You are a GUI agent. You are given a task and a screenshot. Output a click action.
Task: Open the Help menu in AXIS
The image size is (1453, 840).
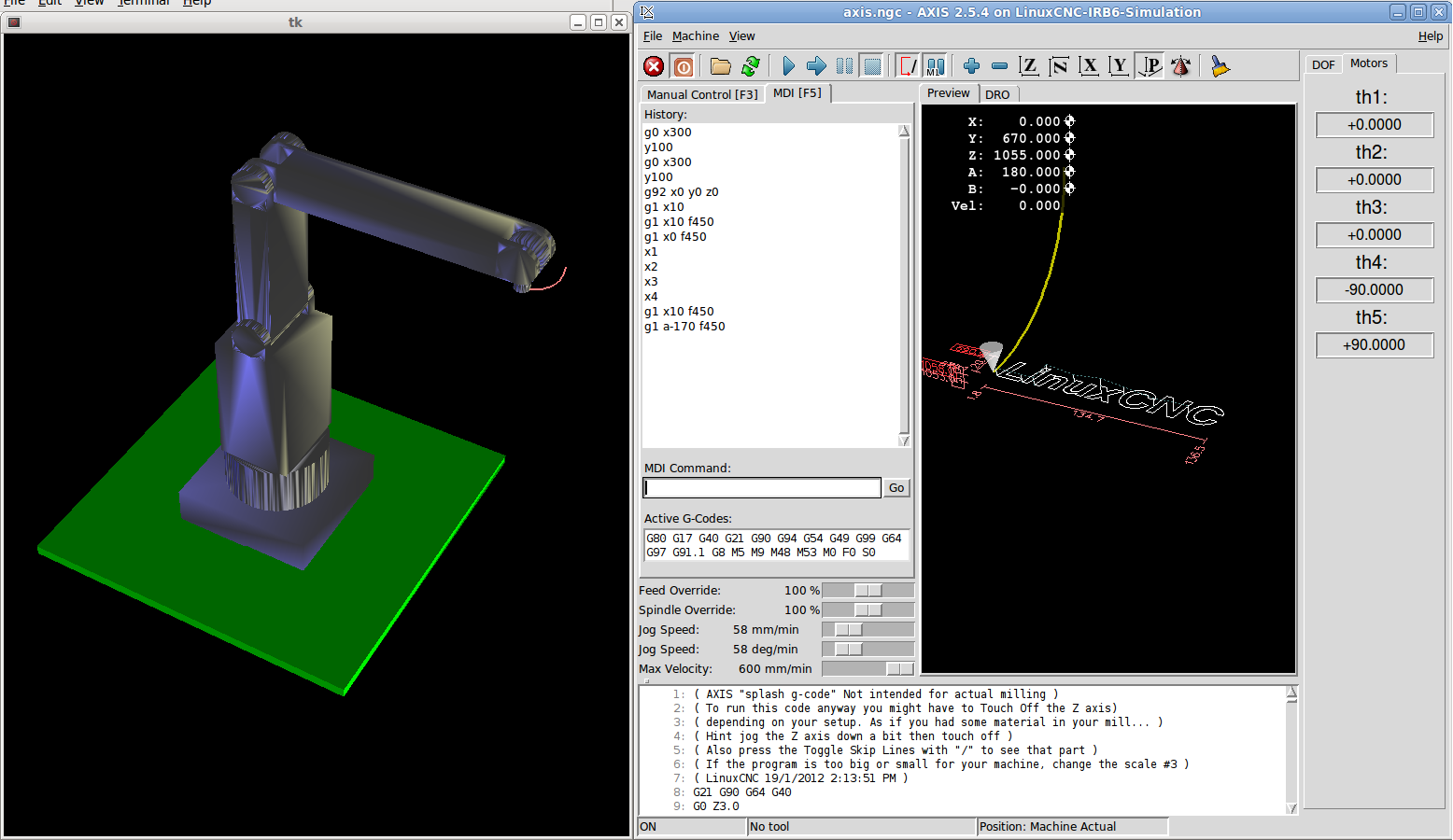point(1431,36)
